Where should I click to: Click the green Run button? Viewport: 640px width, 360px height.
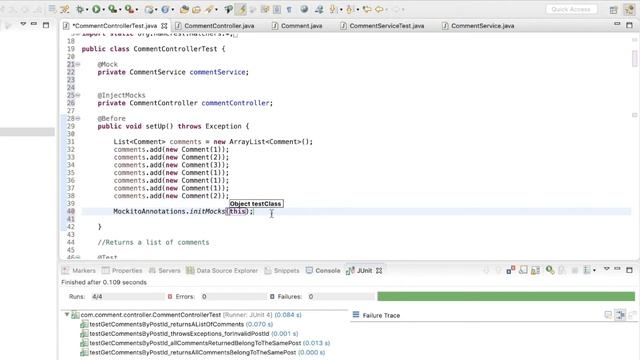click(96, 9)
